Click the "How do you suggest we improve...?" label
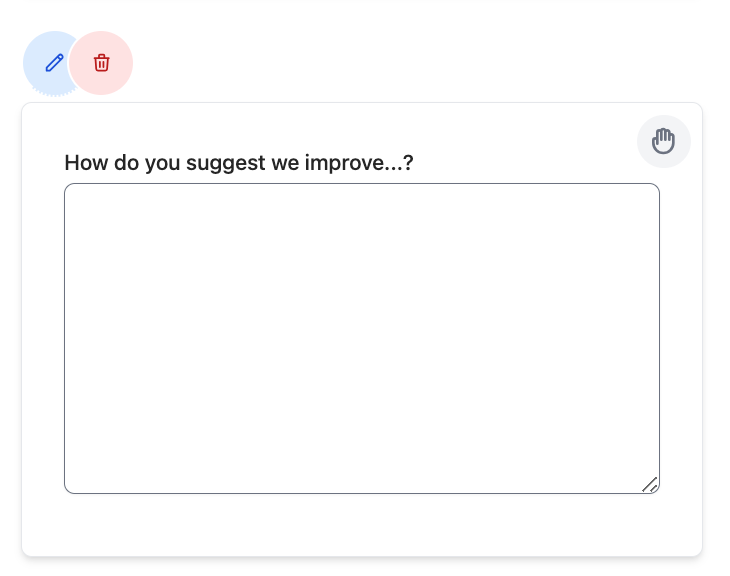The width and height of the screenshot is (730, 576). (239, 163)
